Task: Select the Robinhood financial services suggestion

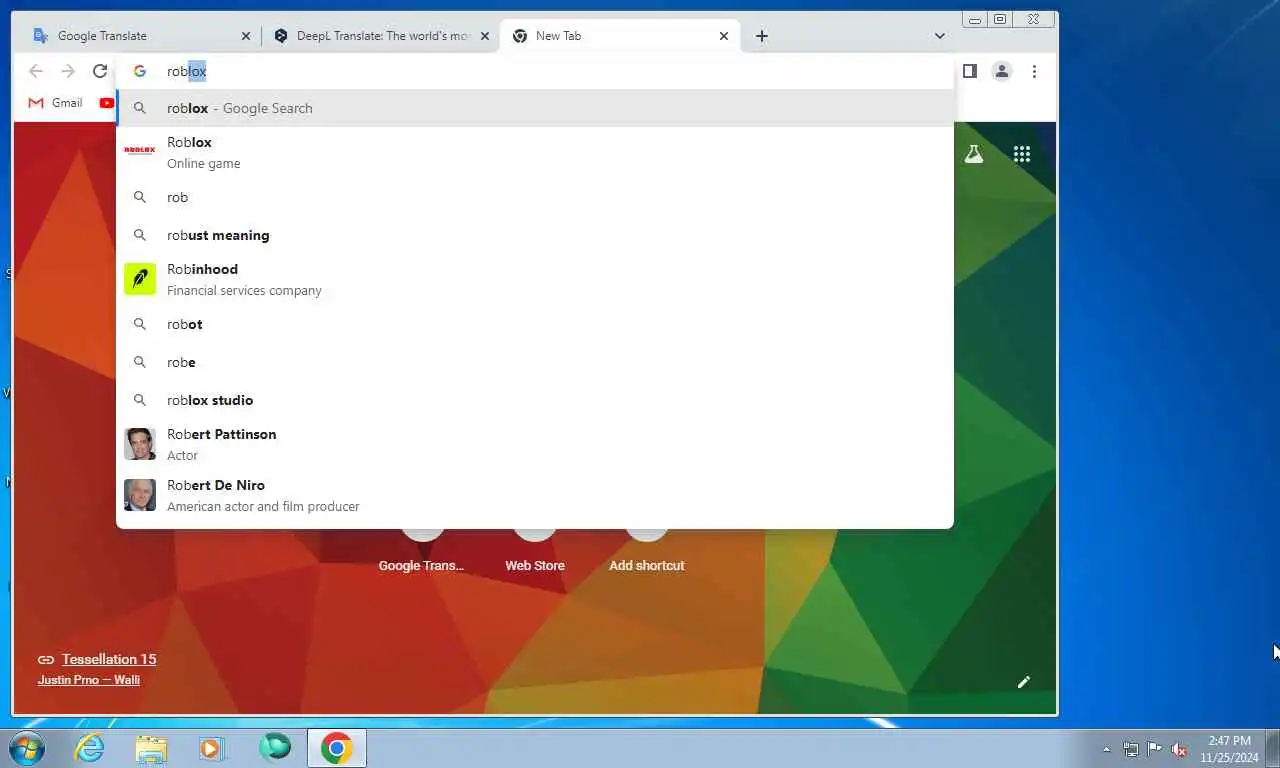Action: (535, 279)
